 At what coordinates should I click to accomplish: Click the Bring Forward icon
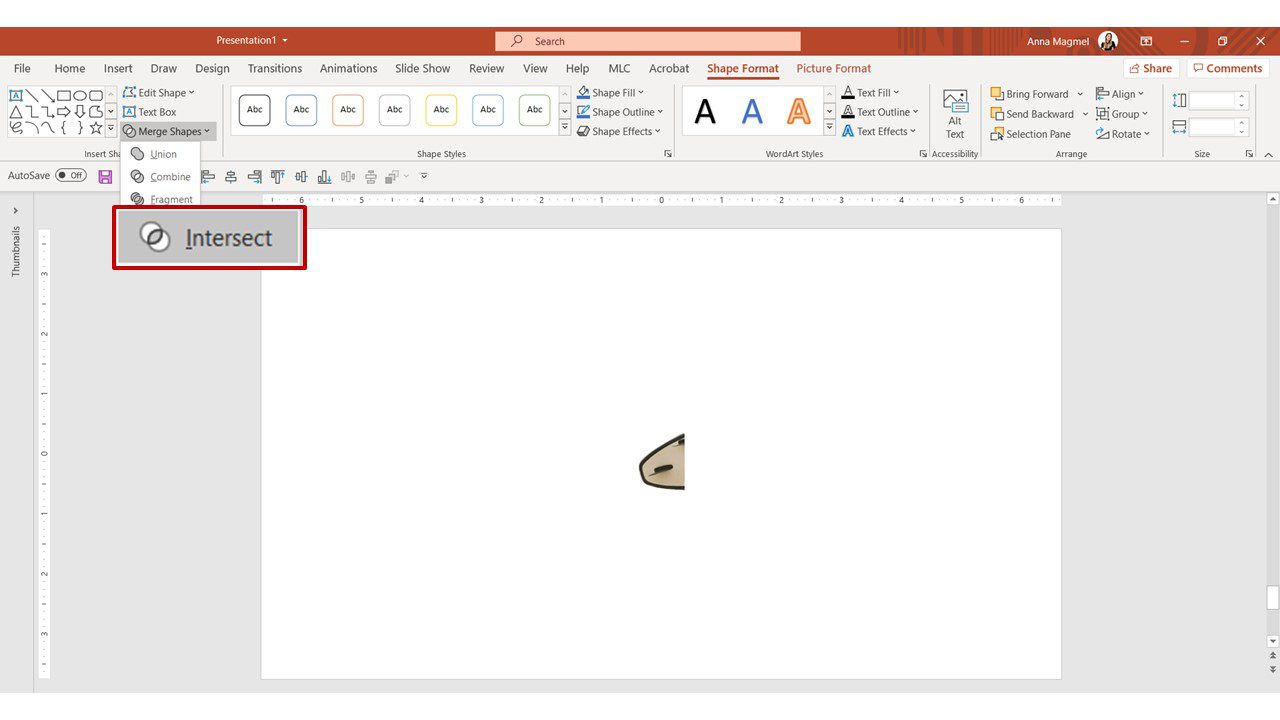click(997, 94)
